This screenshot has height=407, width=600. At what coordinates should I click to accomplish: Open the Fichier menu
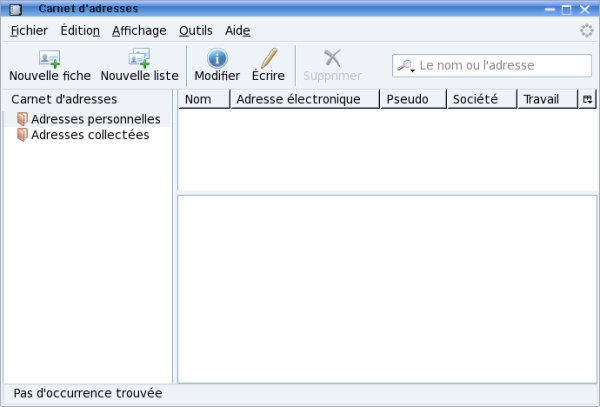28,30
